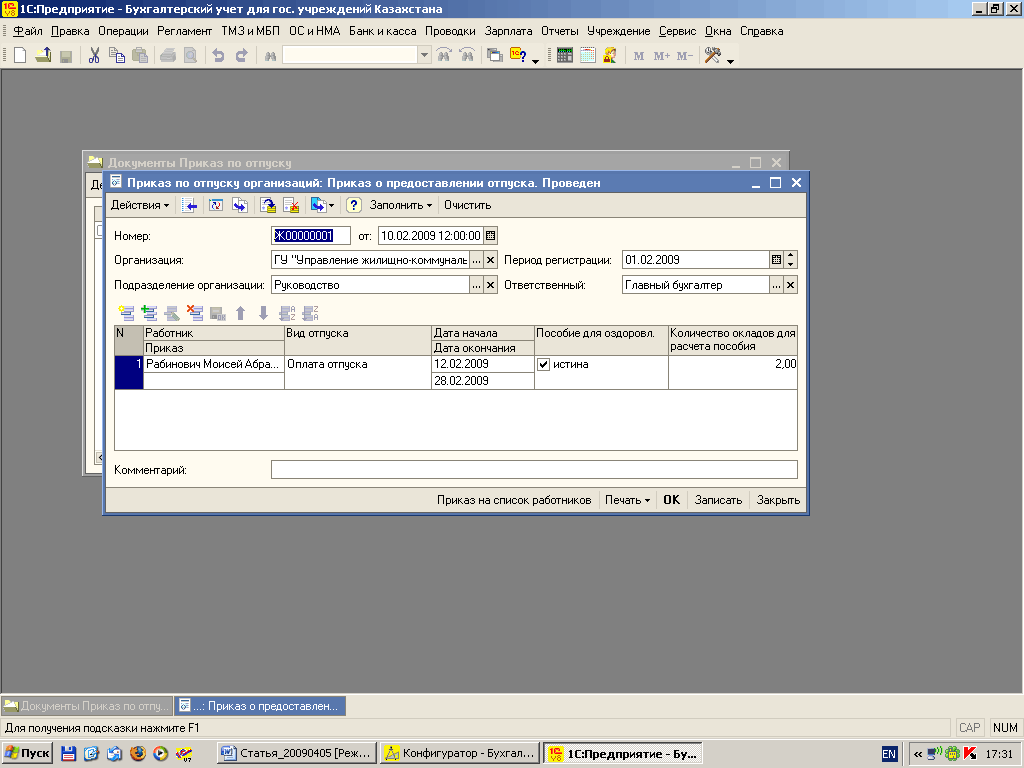Click the windows list icon in toolbar
This screenshot has width=1024, height=768.
494,56
